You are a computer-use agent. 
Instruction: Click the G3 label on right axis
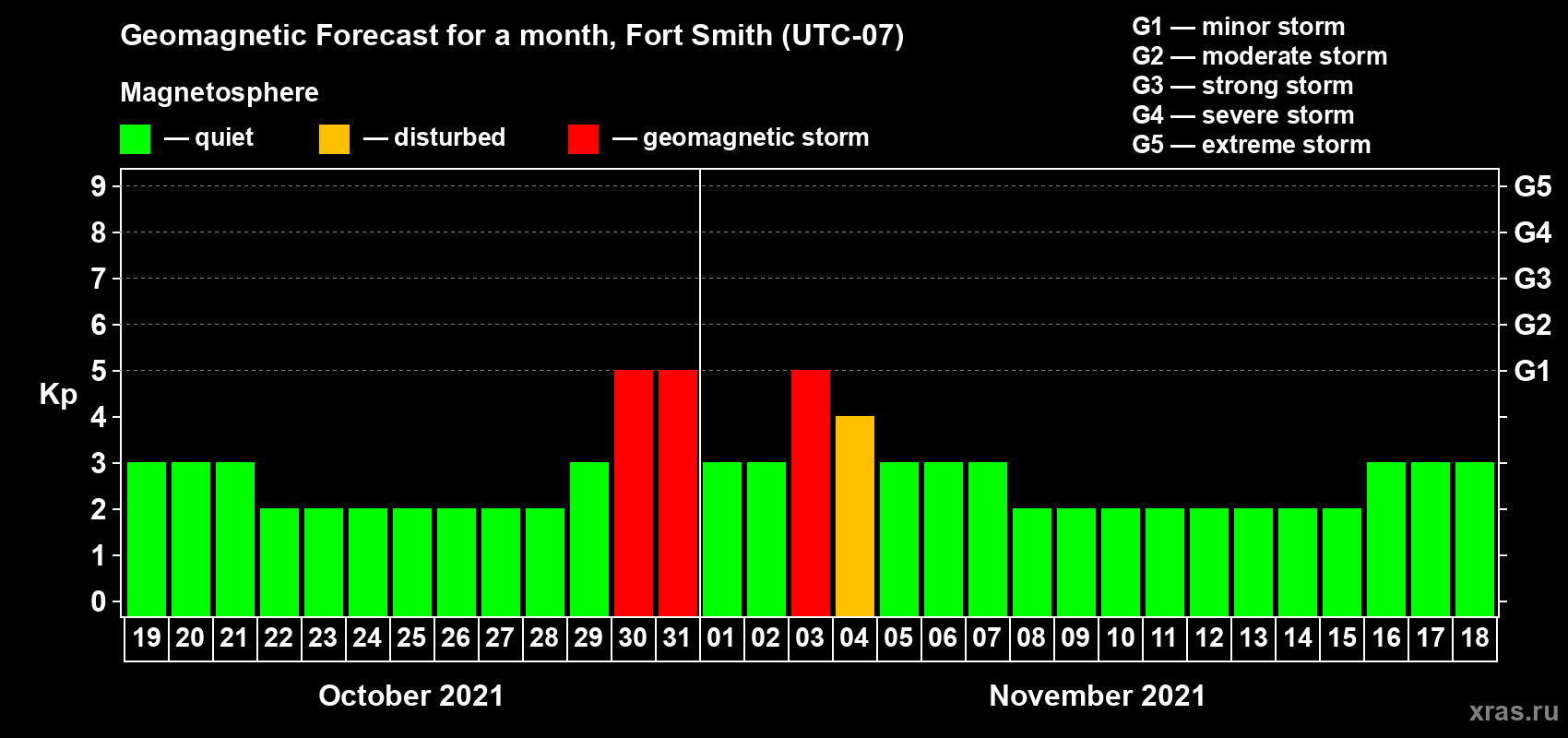click(1533, 279)
